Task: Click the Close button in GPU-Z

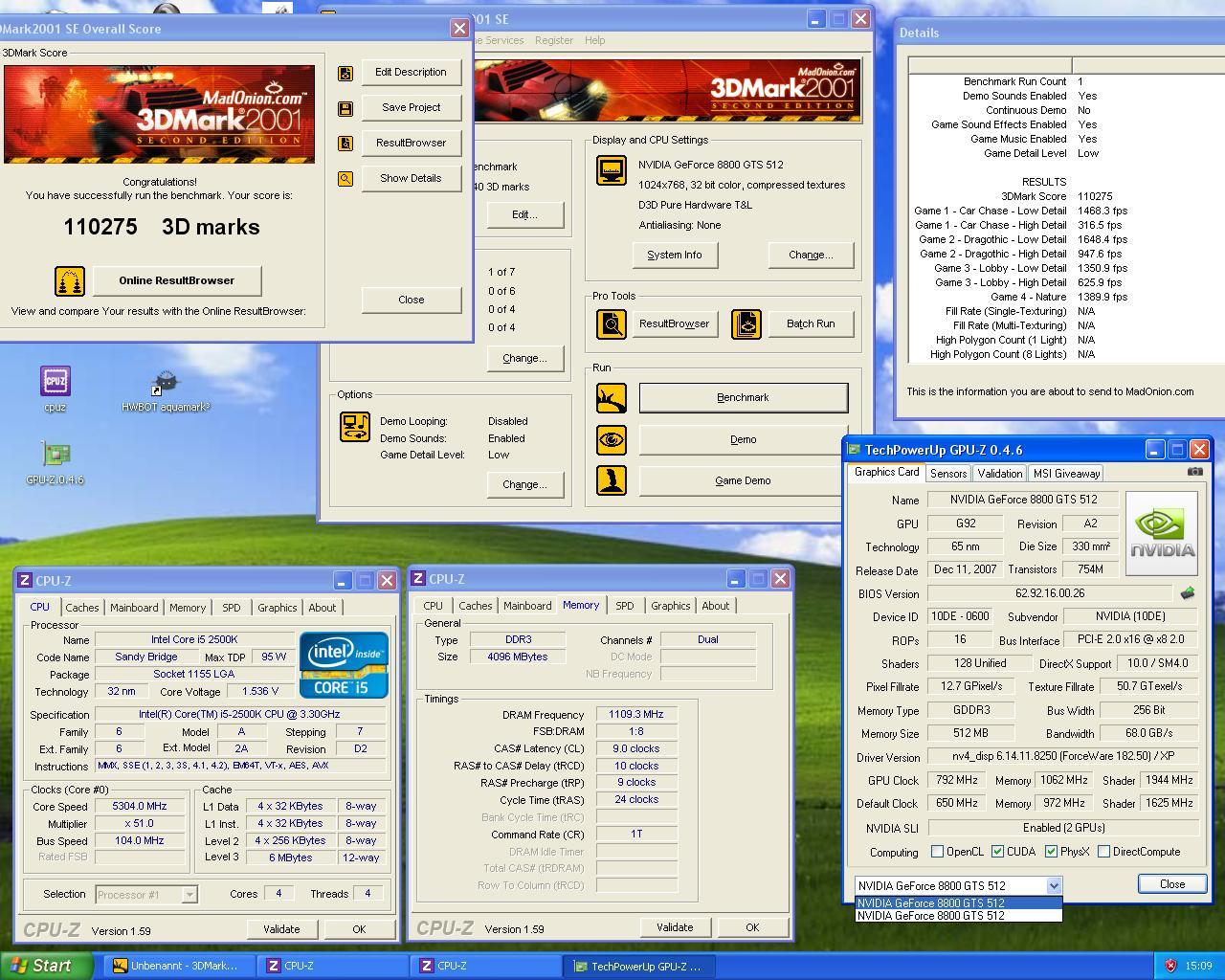Action: pos(1172,884)
